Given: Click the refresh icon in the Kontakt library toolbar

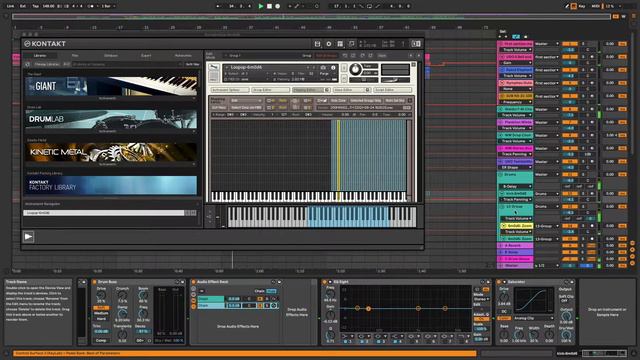Looking at the screenshot, I should [27, 64].
